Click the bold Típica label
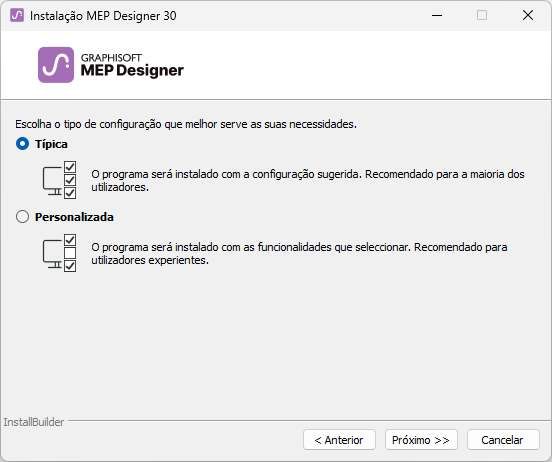 [x=51, y=144]
